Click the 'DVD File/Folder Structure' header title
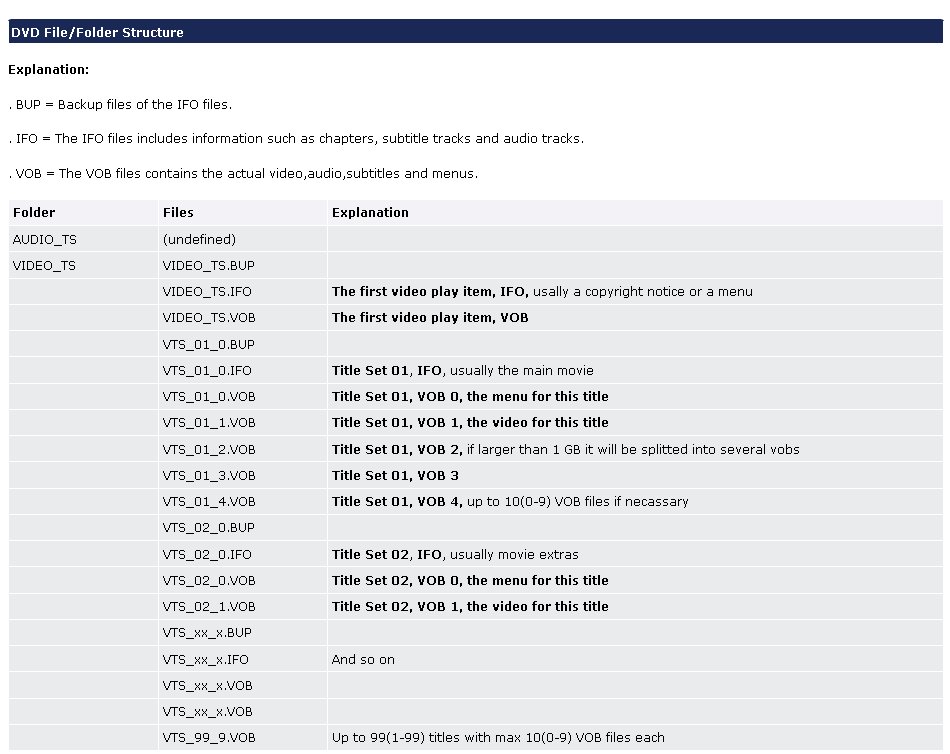The image size is (950, 754). (97, 33)
